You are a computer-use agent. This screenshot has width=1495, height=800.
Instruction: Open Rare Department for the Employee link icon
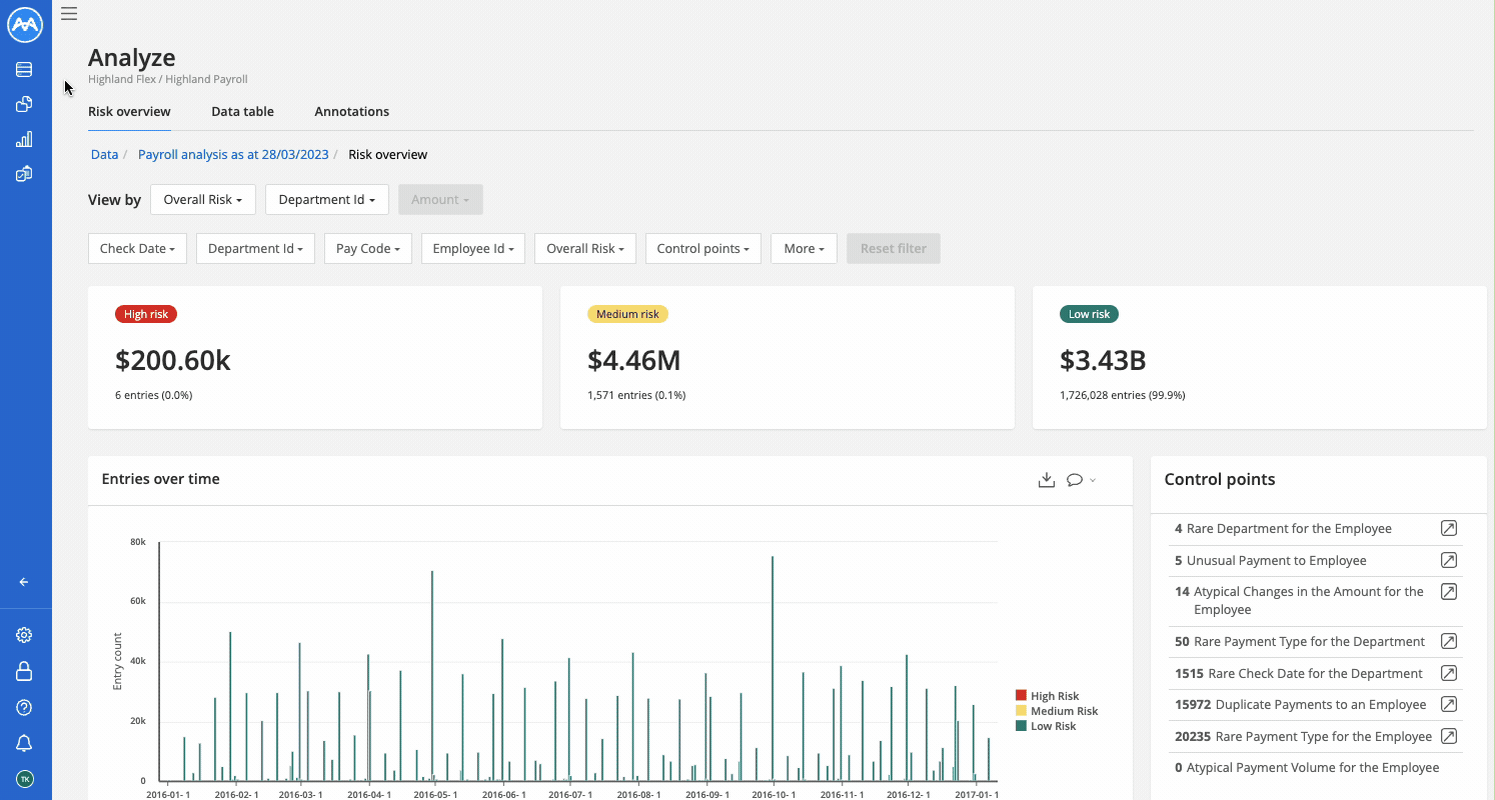tap(1448, 529)
